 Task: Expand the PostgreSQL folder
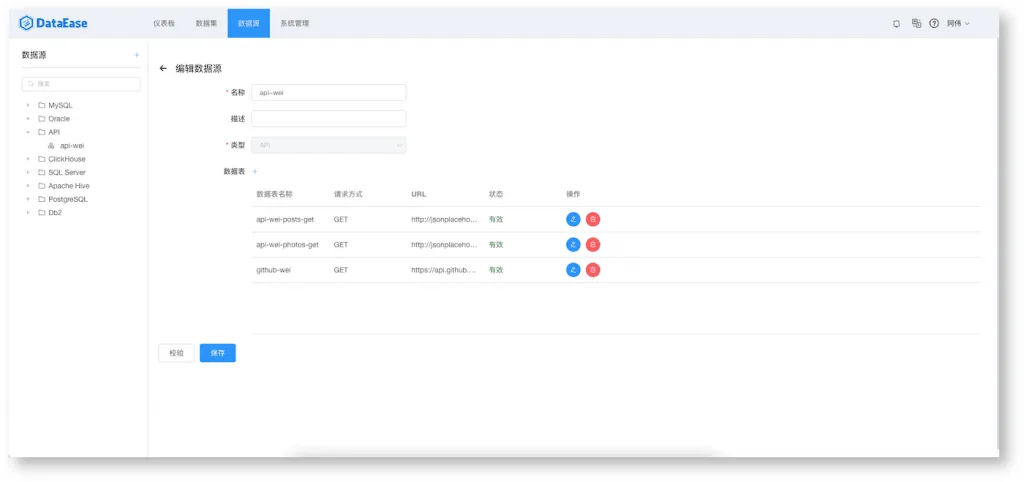[28, 199]
